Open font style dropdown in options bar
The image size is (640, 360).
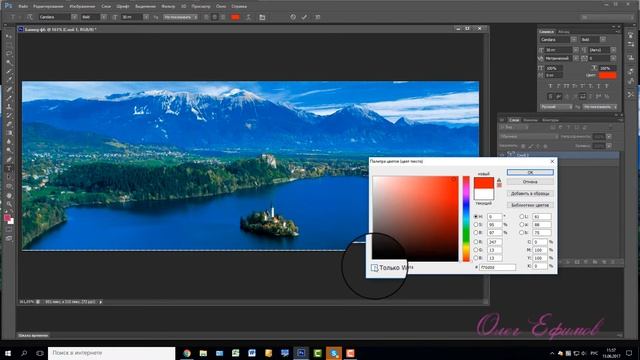tap(104, 17)
